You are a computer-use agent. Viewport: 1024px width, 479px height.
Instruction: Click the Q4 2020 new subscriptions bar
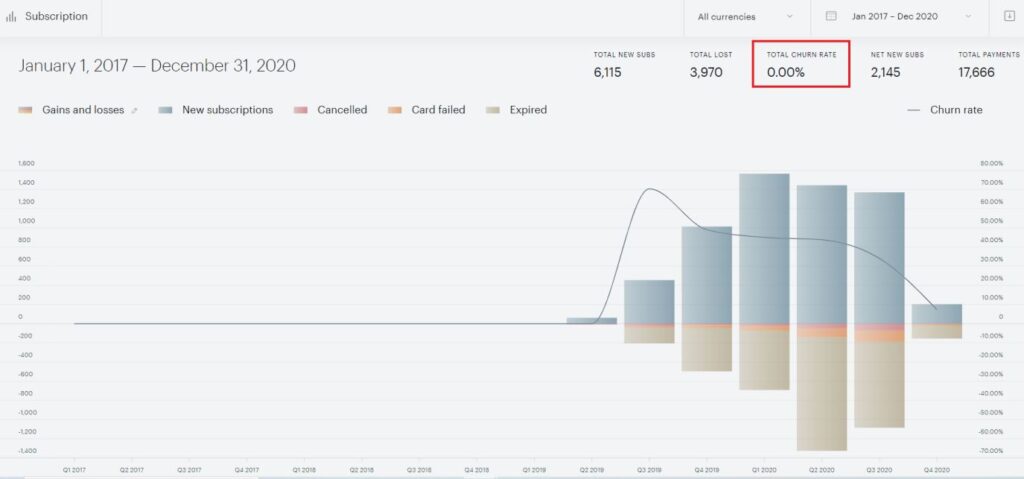tap(936, 314)
